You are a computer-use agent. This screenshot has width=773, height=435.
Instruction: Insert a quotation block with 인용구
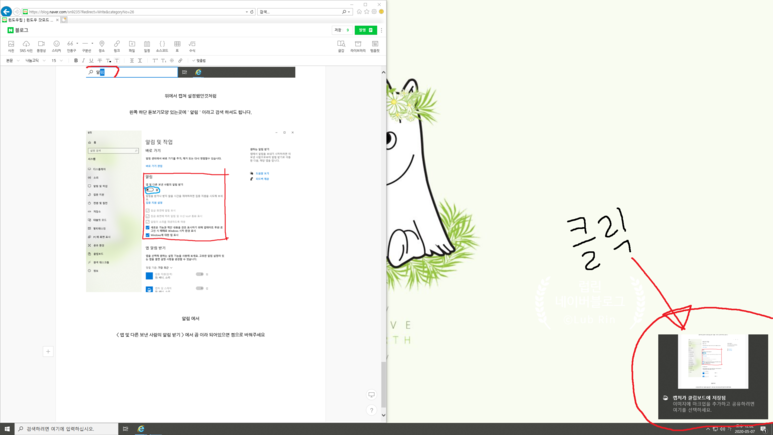(70, 46)
